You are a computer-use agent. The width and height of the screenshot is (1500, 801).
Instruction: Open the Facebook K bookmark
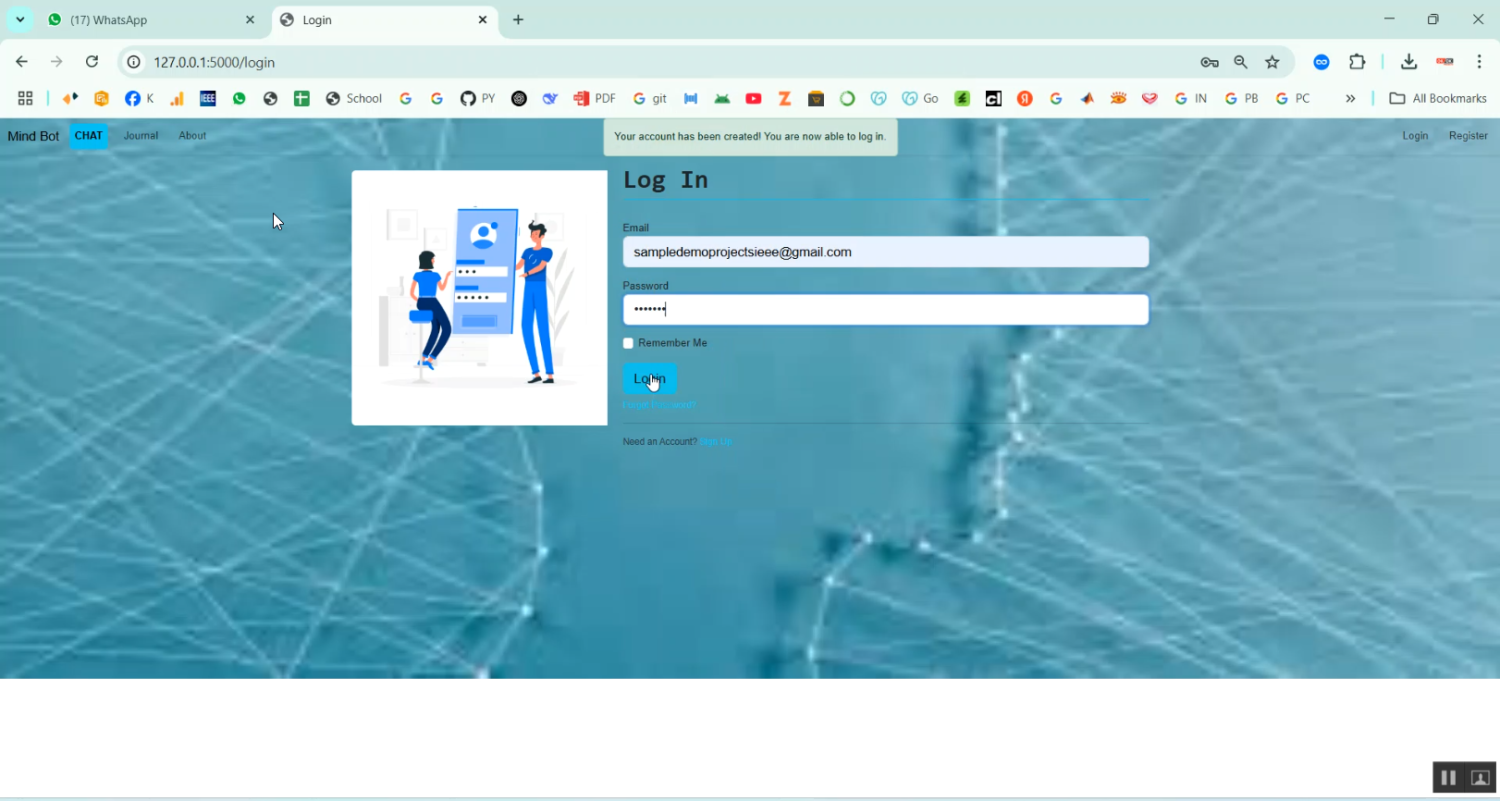tap(140, 98)
